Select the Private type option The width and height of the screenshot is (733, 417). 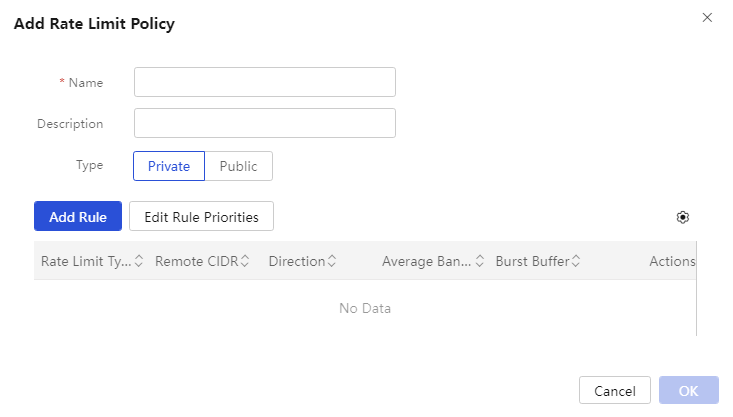tap(169, 166)
